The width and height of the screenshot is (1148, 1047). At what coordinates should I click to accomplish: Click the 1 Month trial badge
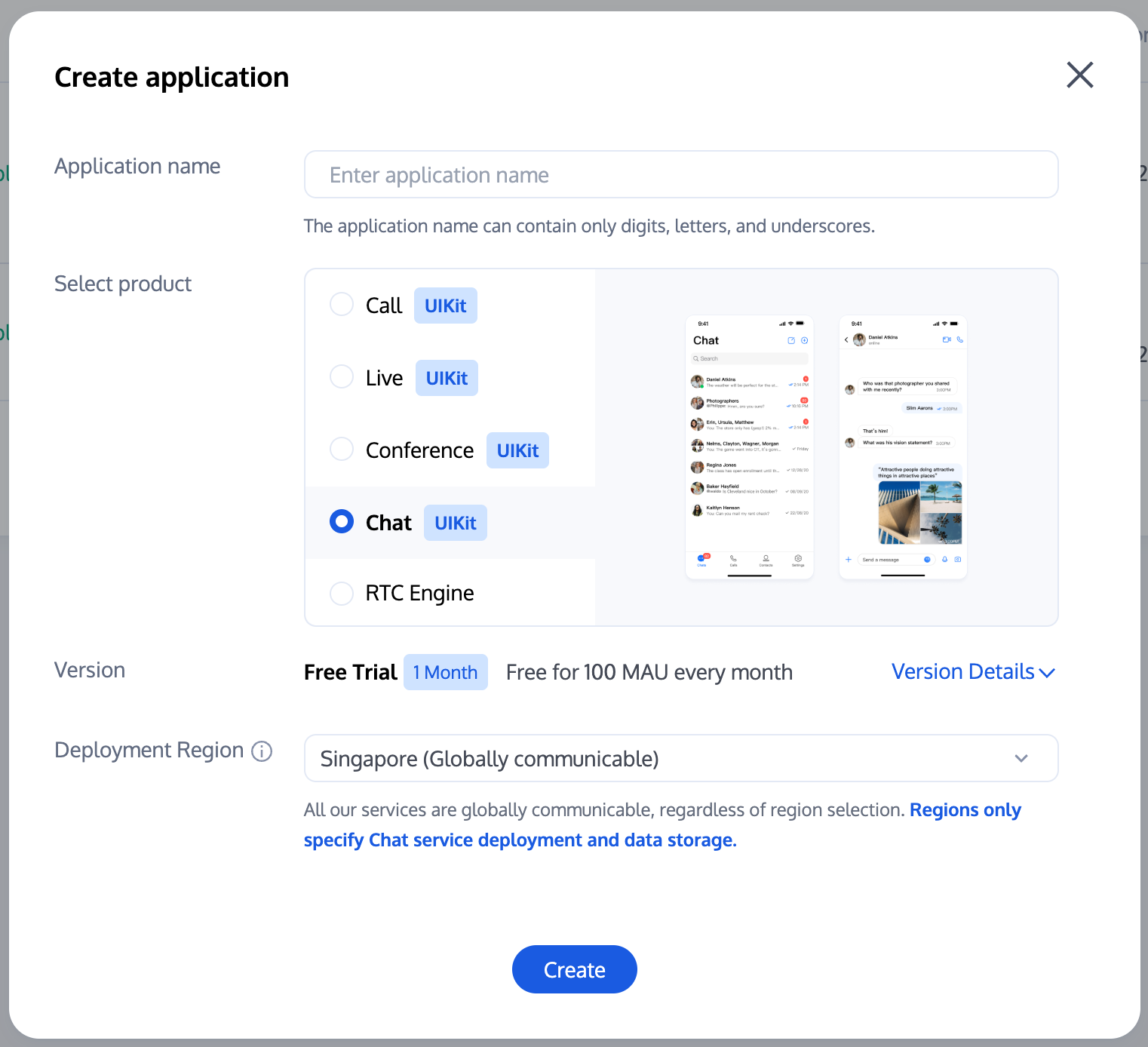pos(445,672)
